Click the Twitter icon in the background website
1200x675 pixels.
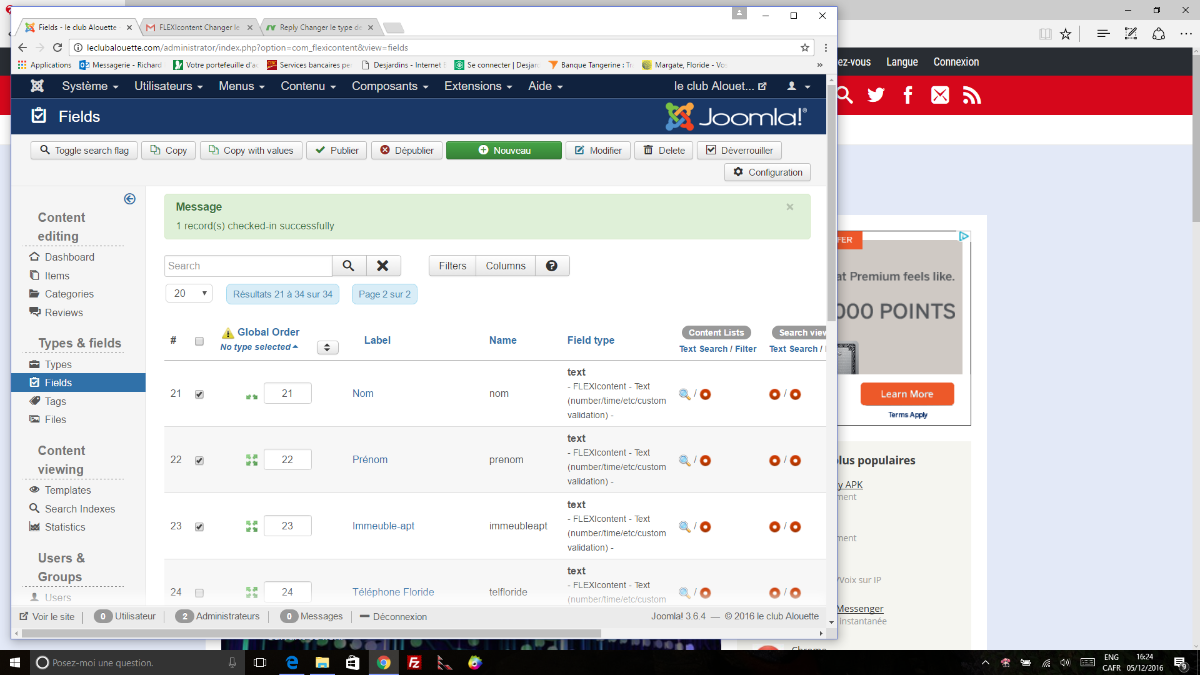point(877,95)
